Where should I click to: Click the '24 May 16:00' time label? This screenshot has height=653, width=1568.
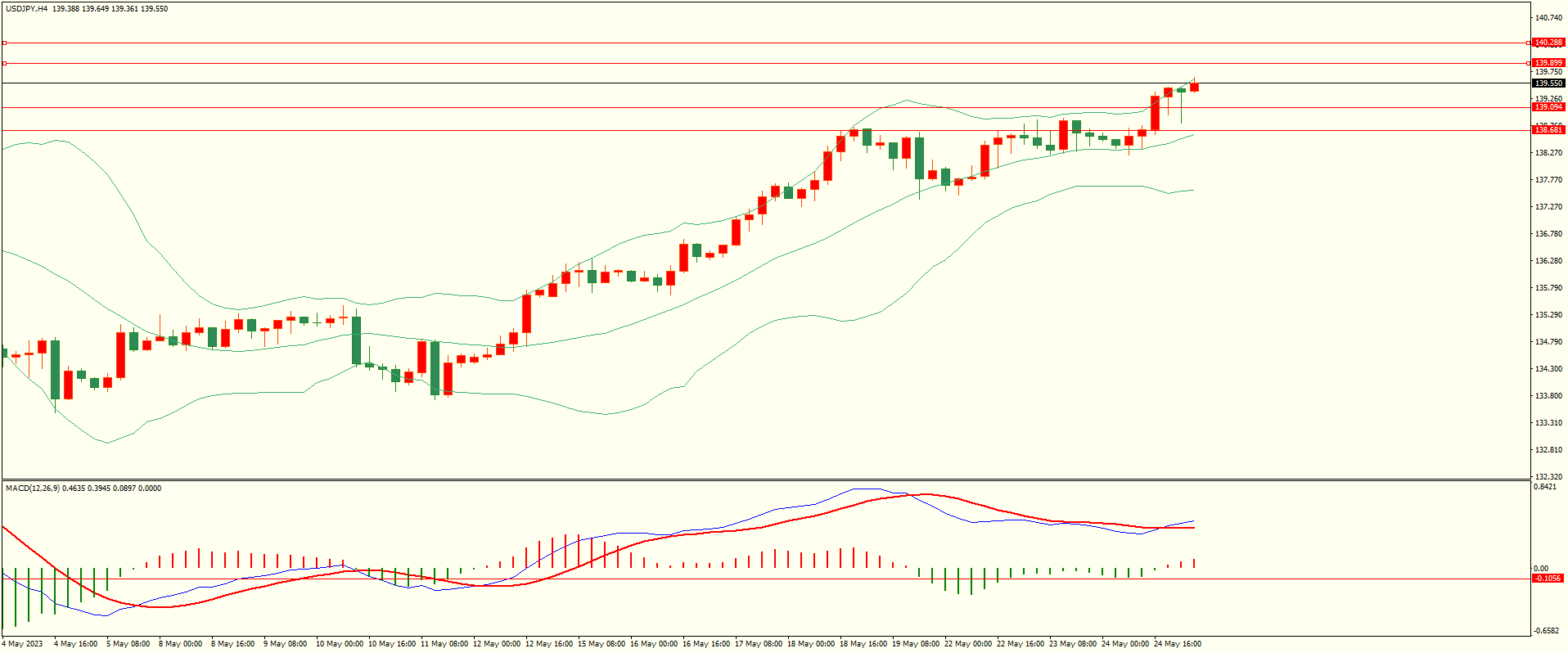click(x=1177, y=644)
